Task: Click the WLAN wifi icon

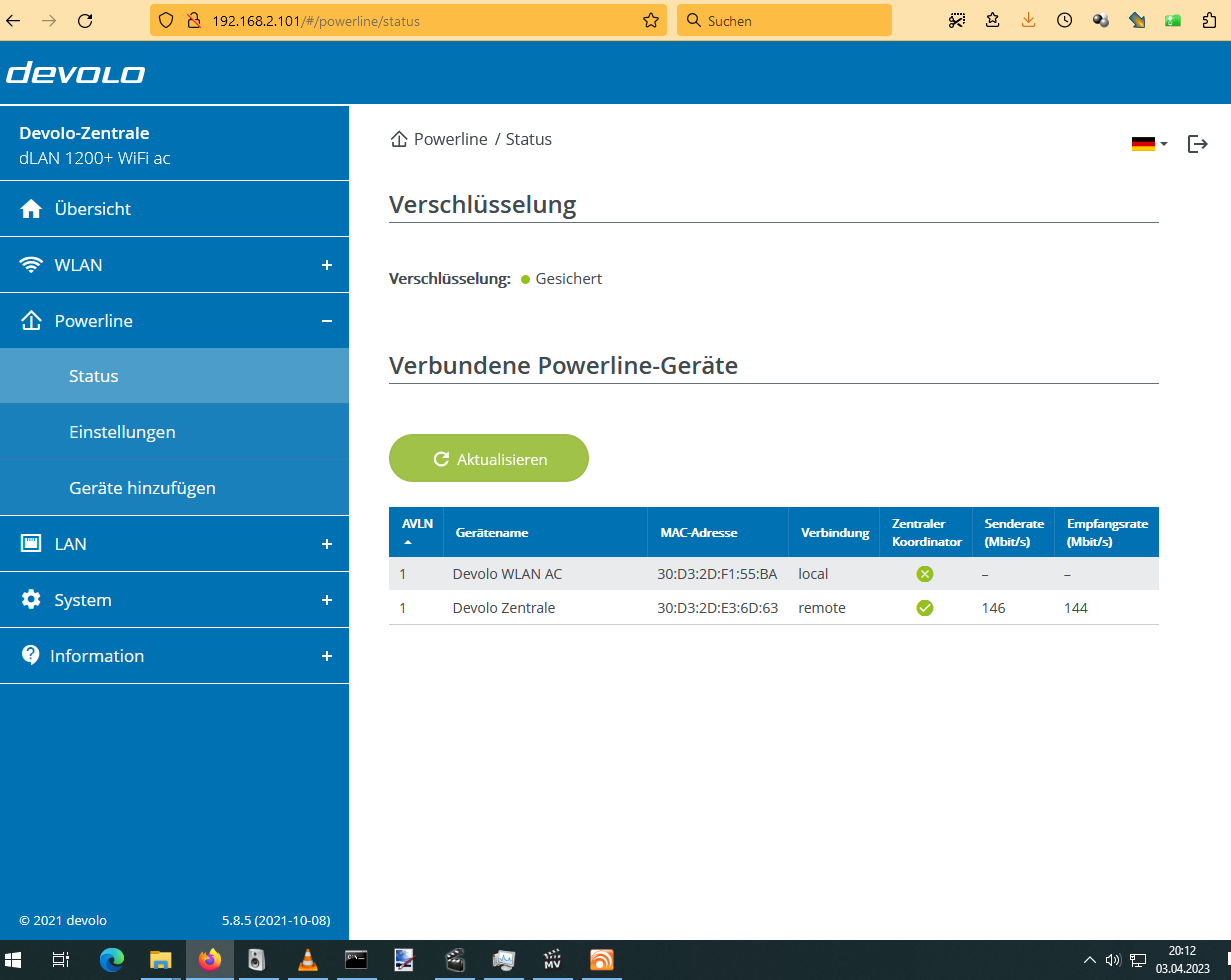Action: [31, 265]
